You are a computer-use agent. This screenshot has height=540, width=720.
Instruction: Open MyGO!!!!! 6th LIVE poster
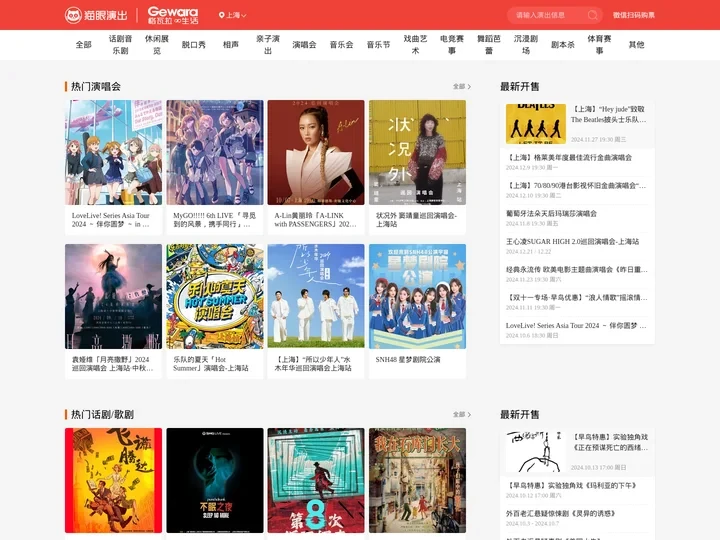[x=215, y=152]
